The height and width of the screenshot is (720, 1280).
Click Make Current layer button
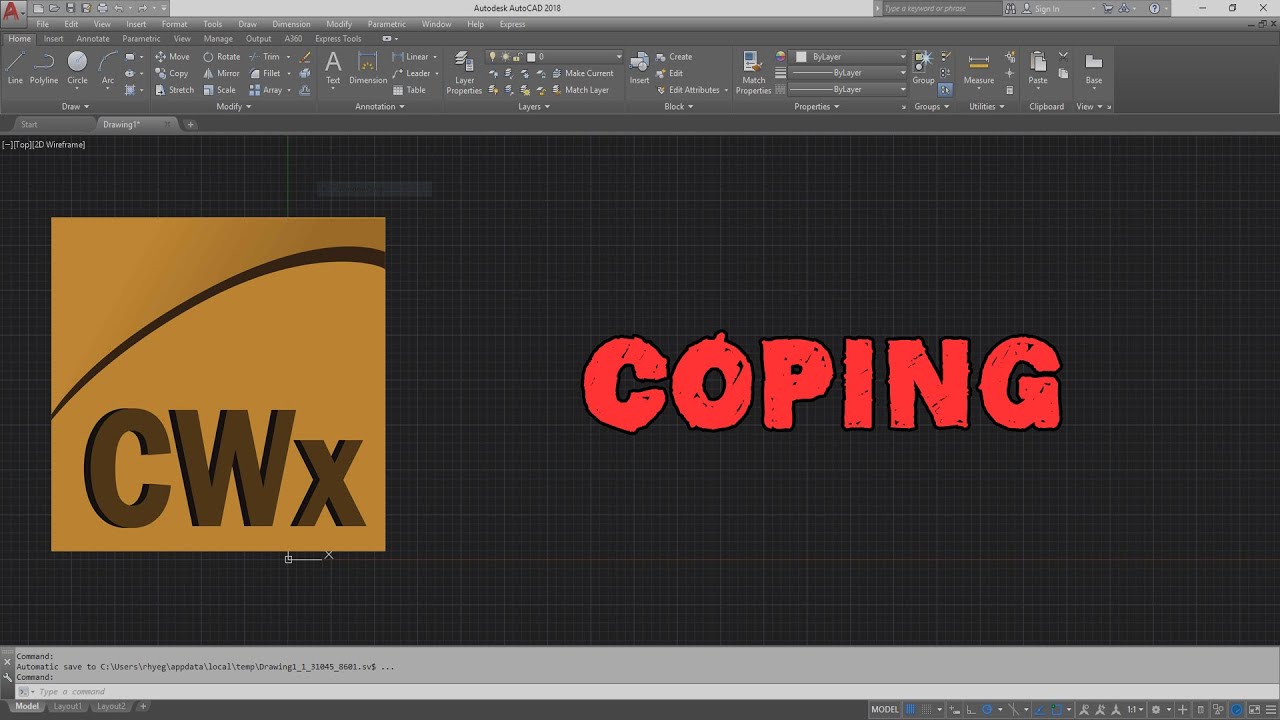(x=582, y=73)
